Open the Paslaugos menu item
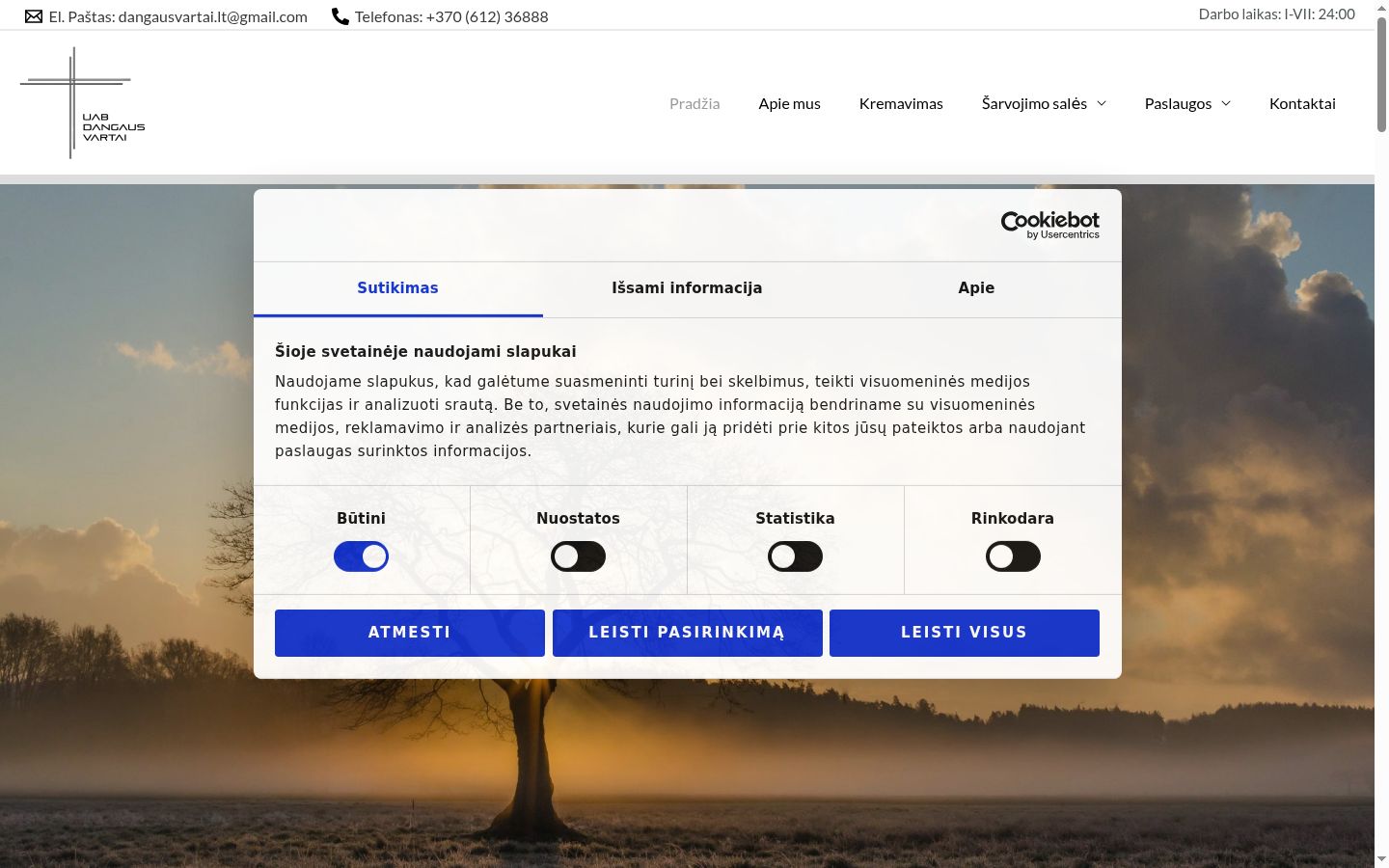This screenshot has height=868, width=1389. (x=1178, y=103)
